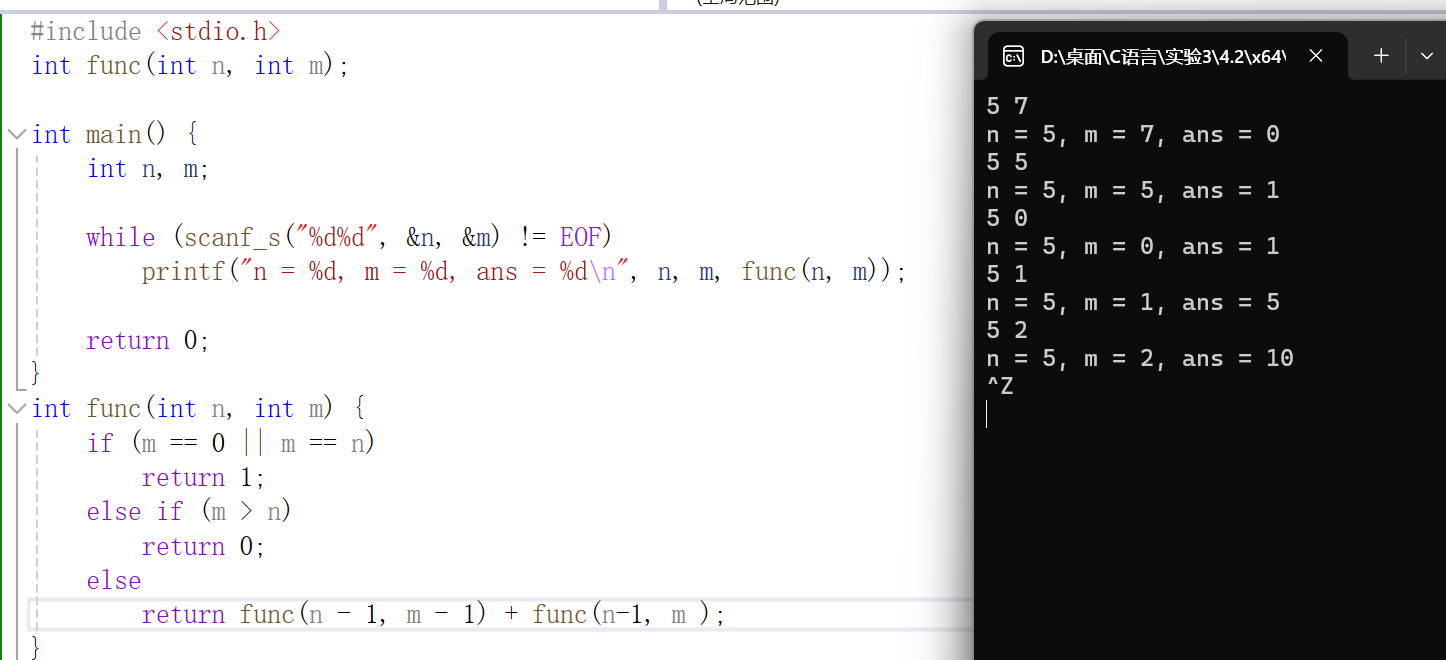This screenshot has height=660, width=1446.
Task: Click the func prototype line ending with semicolon
Action: tap(190, 66)
